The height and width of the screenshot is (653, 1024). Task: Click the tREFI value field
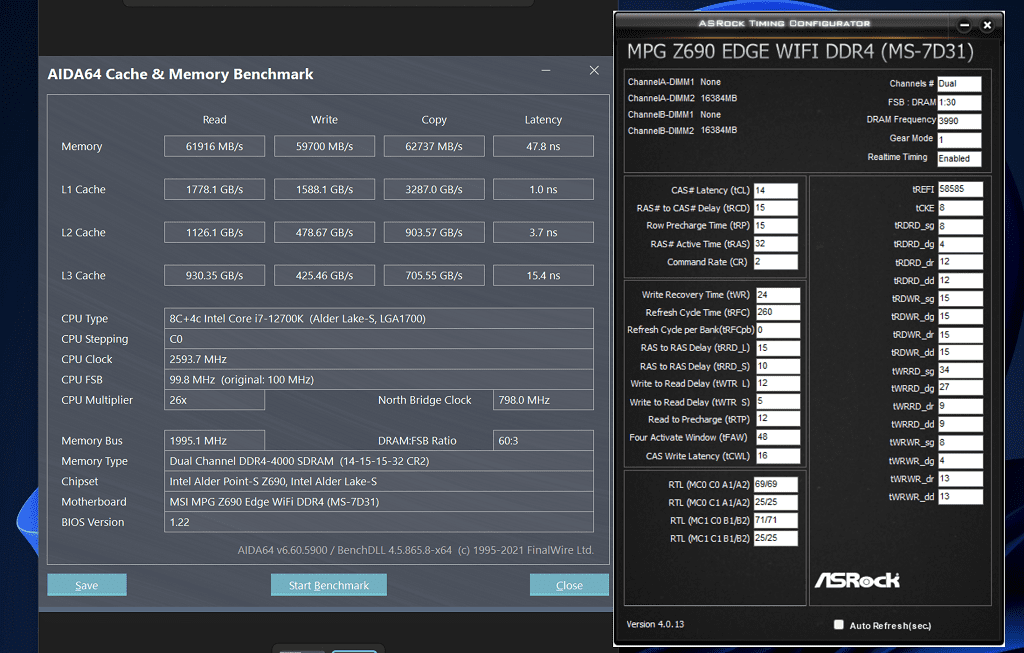coord(960,189)
